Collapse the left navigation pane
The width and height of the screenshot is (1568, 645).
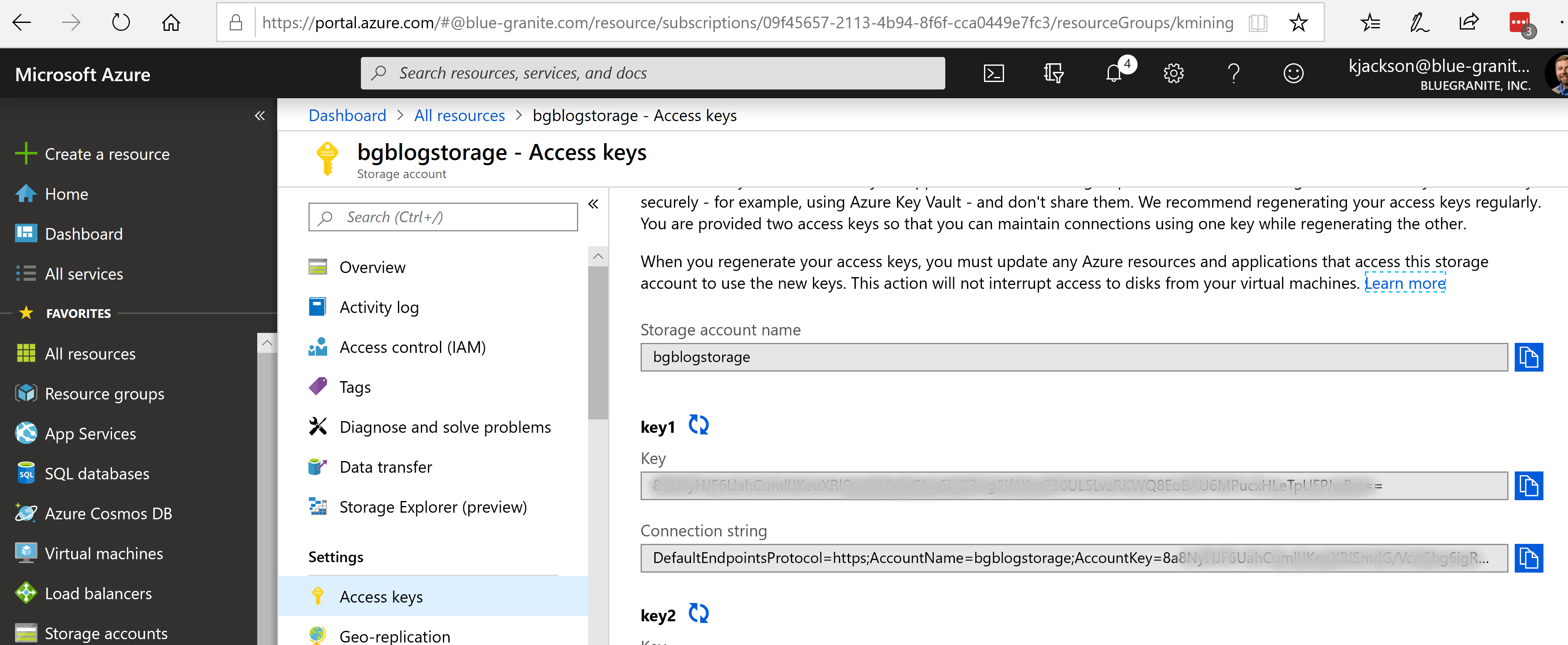point(260,115)
